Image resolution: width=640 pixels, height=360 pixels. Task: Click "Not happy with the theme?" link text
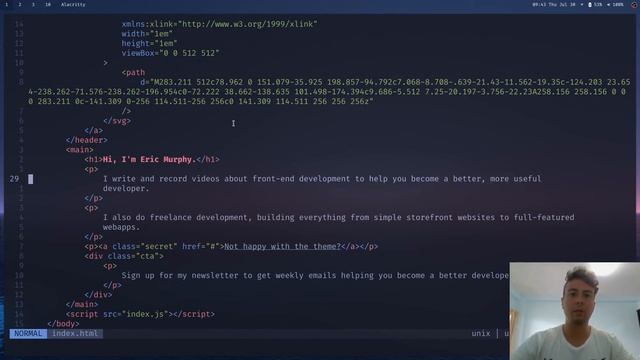282,247
